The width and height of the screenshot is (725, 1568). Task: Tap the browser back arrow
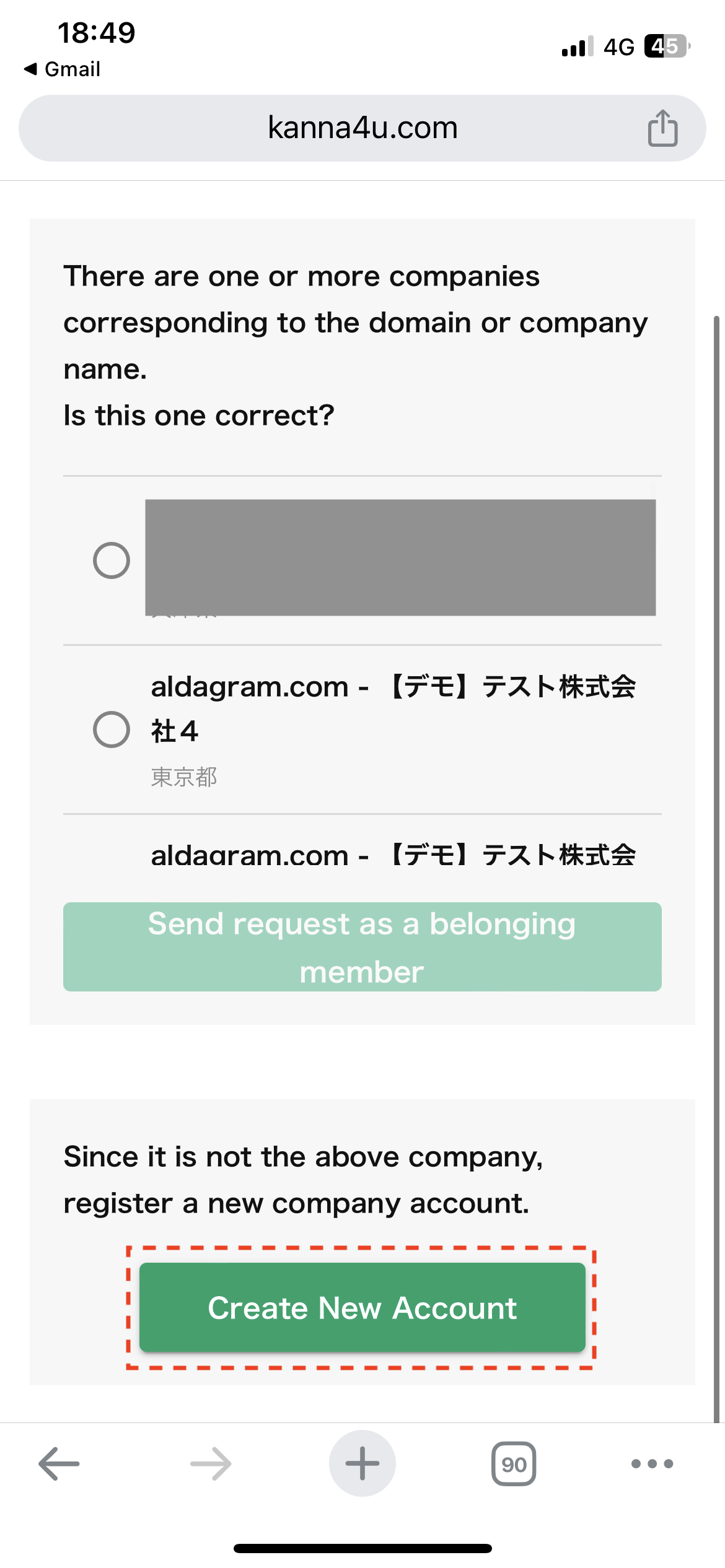(x=59, y=1463)
